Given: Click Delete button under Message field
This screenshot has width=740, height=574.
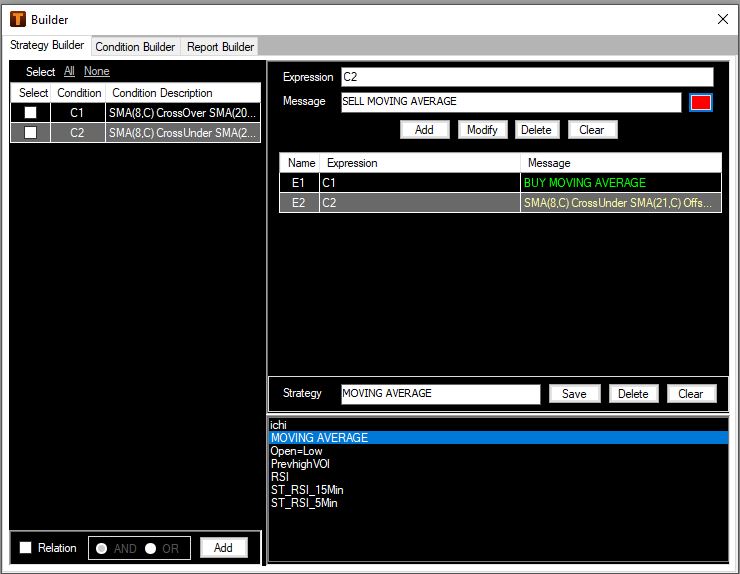Looking at the screenshot, I should click(536, 130).
